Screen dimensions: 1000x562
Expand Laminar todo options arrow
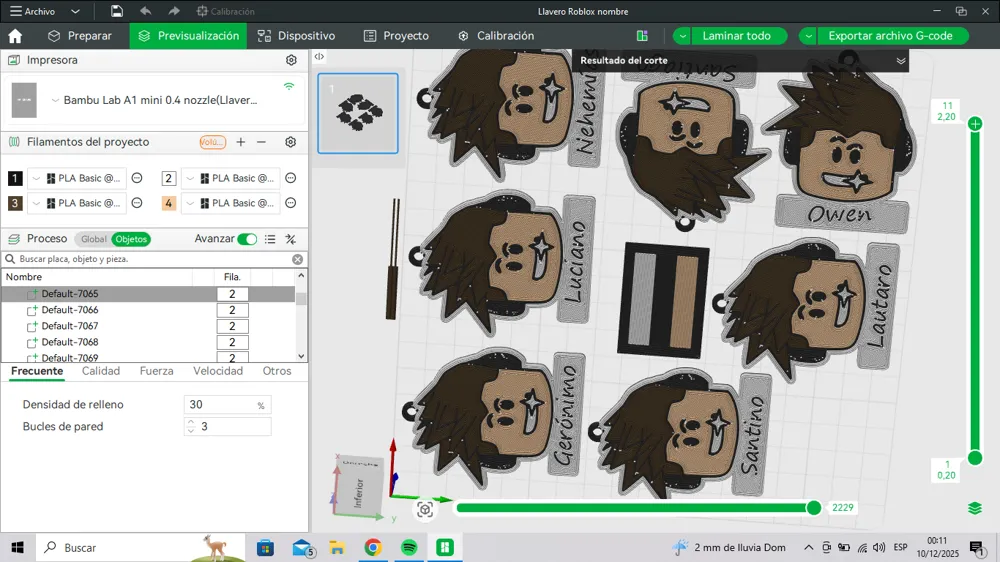point(682,36)
